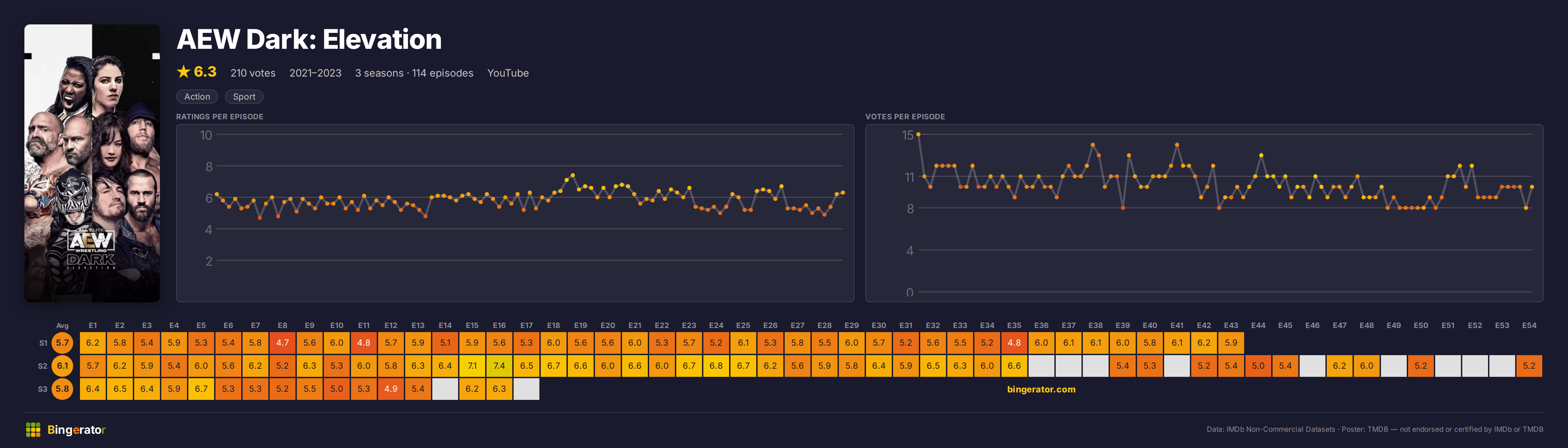The width and height of the screenshot is (1568, 448).
Task: Click the S1 average 5.7 circle
Action: pyautogui.click(x=62, y=343)
